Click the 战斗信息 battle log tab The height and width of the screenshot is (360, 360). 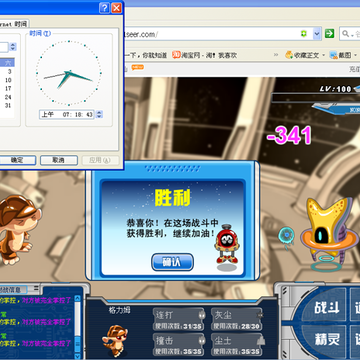12,289
